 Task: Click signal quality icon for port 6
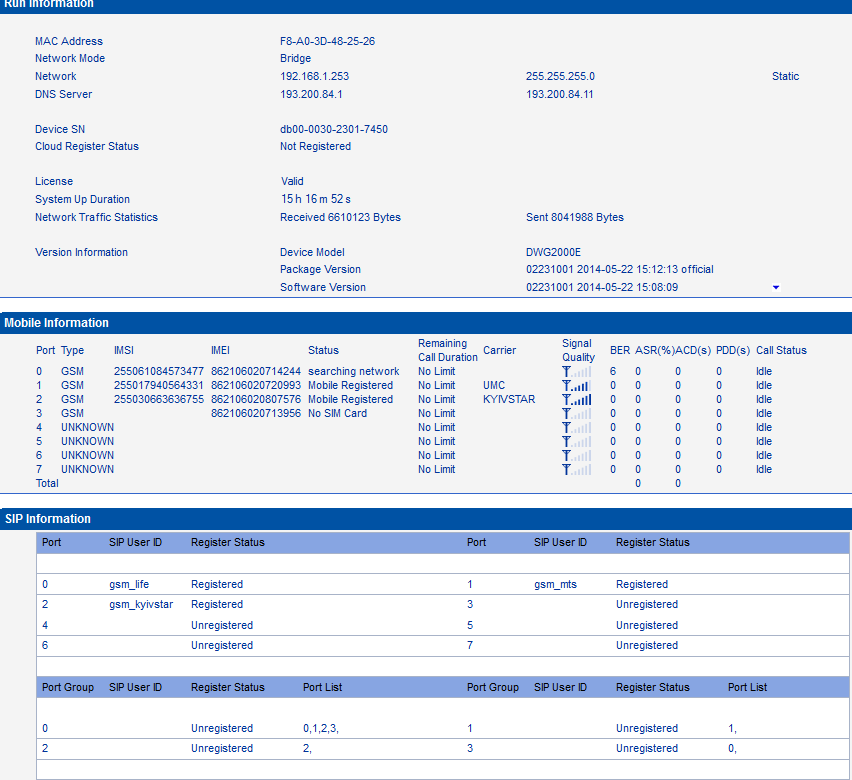576,455
